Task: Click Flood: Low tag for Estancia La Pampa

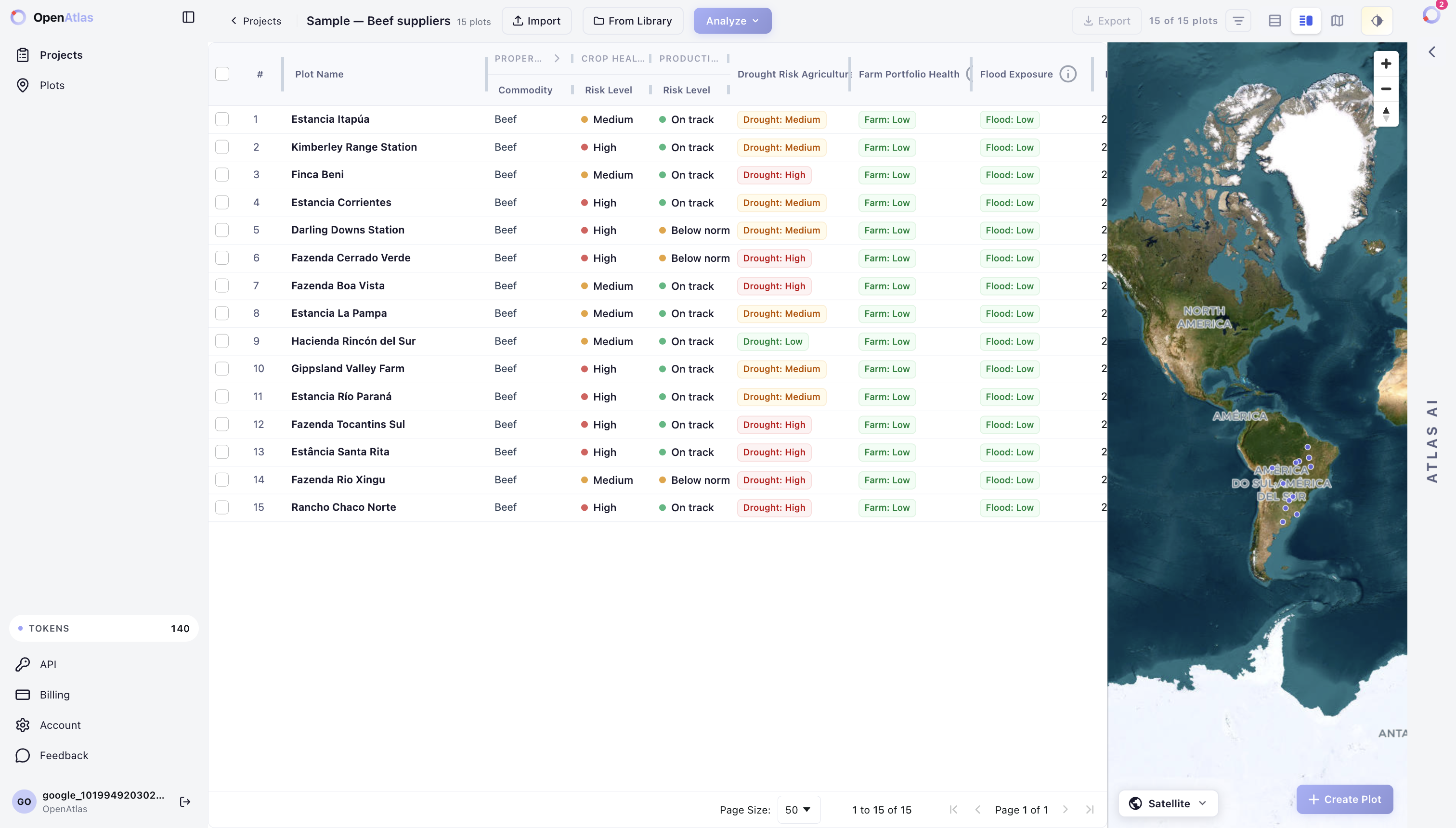Action: click(x=1010, y=313)
